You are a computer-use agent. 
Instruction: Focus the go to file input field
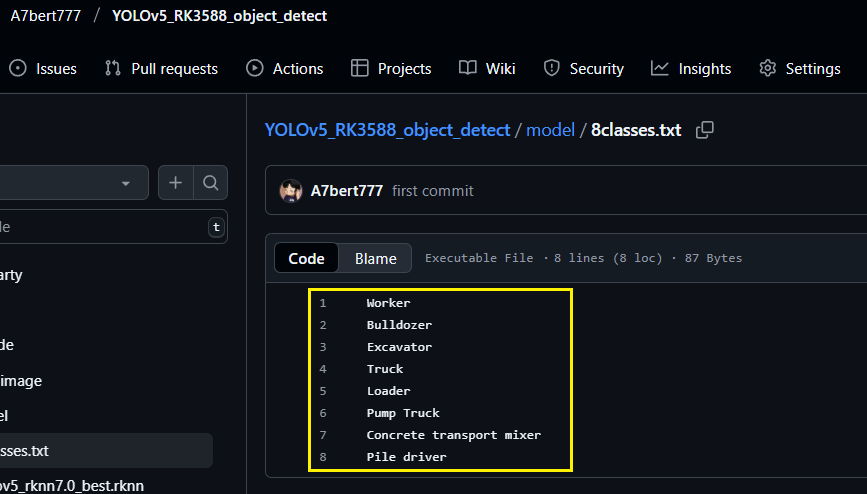tap(113, 227)
